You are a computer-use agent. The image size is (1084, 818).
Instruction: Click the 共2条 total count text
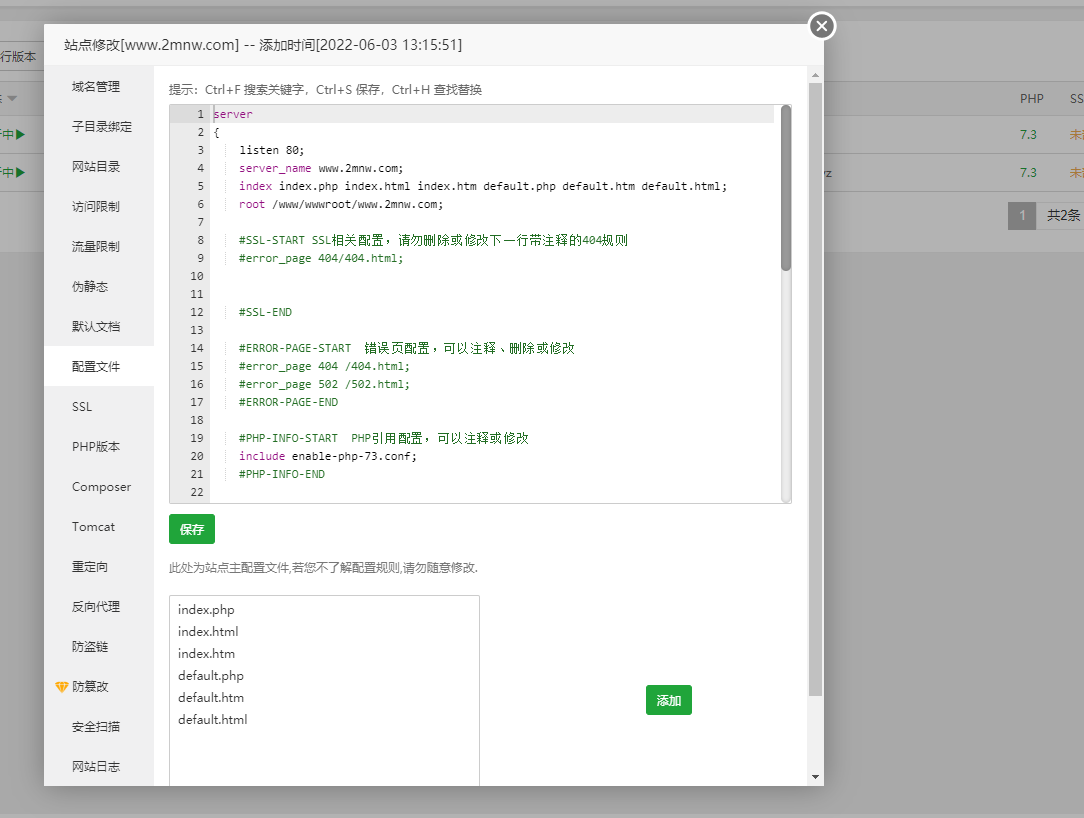coord(1063,215)
